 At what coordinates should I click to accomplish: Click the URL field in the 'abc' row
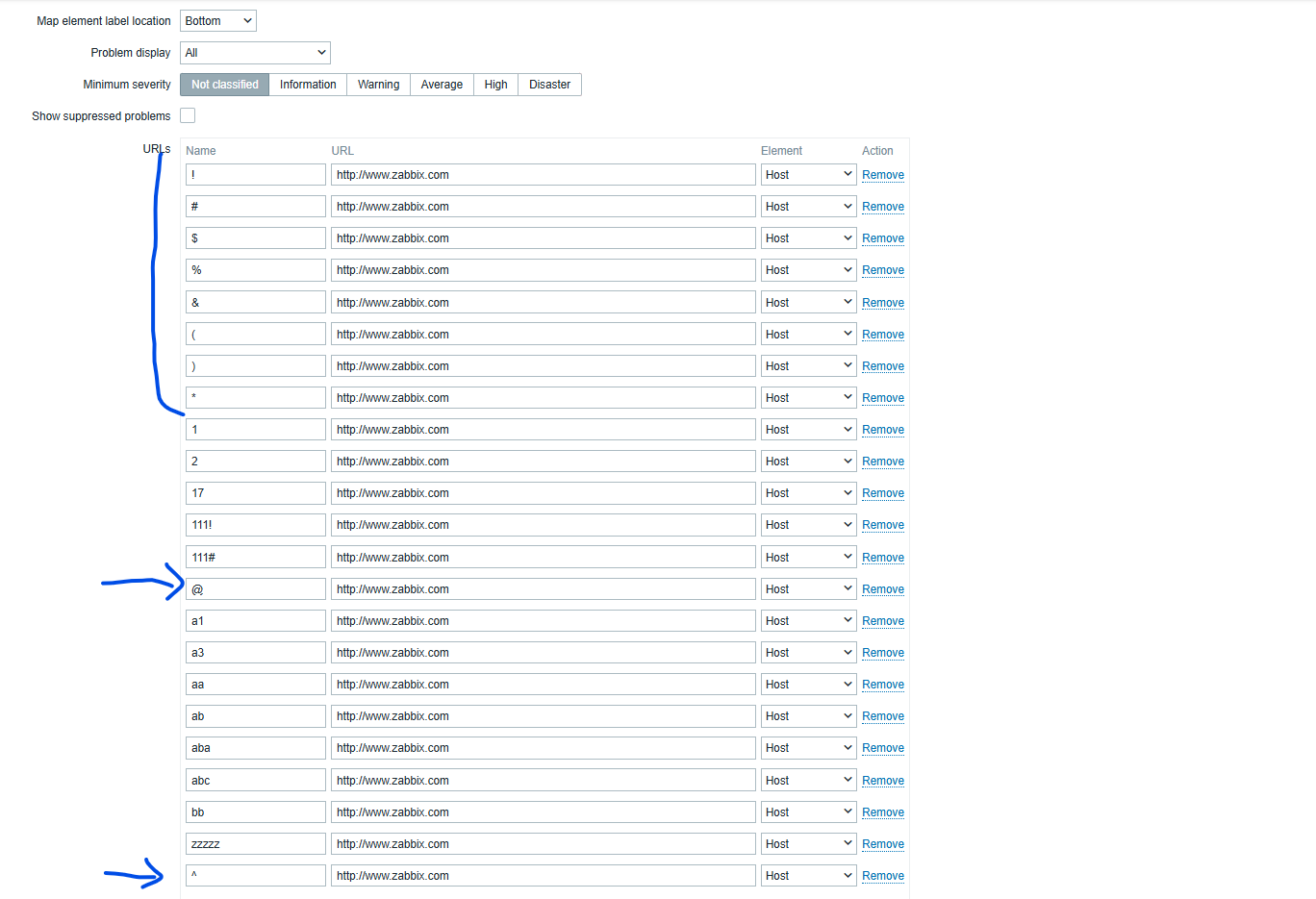tap(544, 780)
